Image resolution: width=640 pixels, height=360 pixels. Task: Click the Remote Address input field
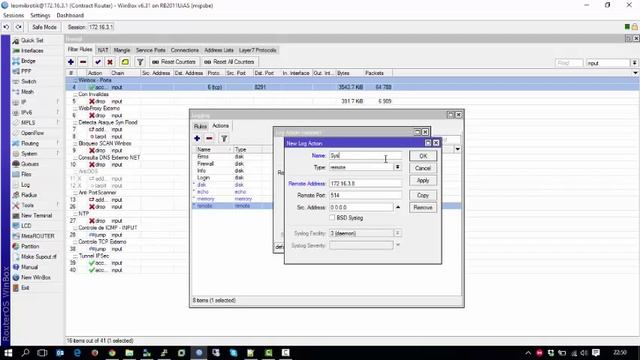tap(365, 184)
